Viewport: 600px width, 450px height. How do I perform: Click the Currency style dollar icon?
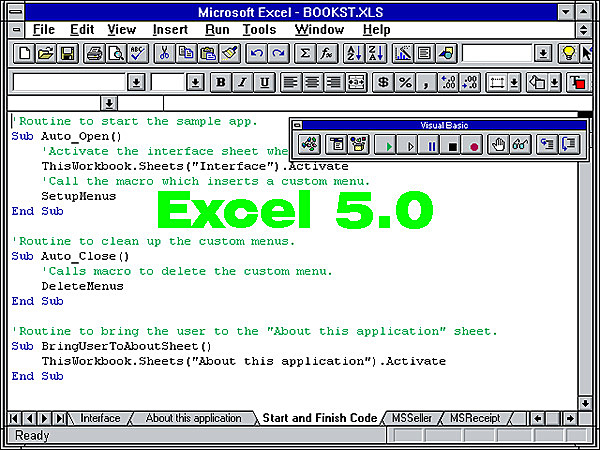click(x=383, y=82)
